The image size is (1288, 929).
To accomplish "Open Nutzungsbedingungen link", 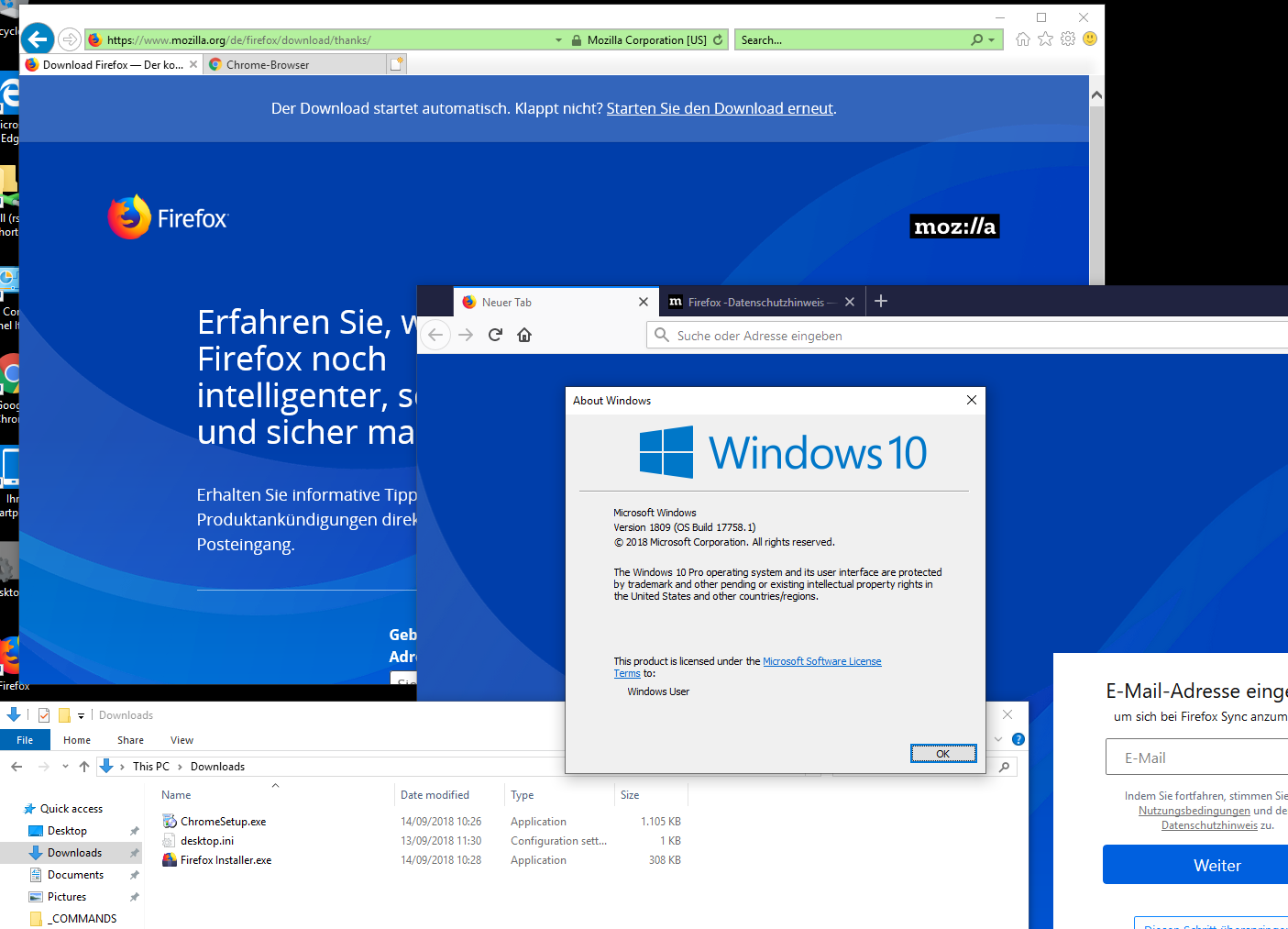I will tap(1194, 811).
